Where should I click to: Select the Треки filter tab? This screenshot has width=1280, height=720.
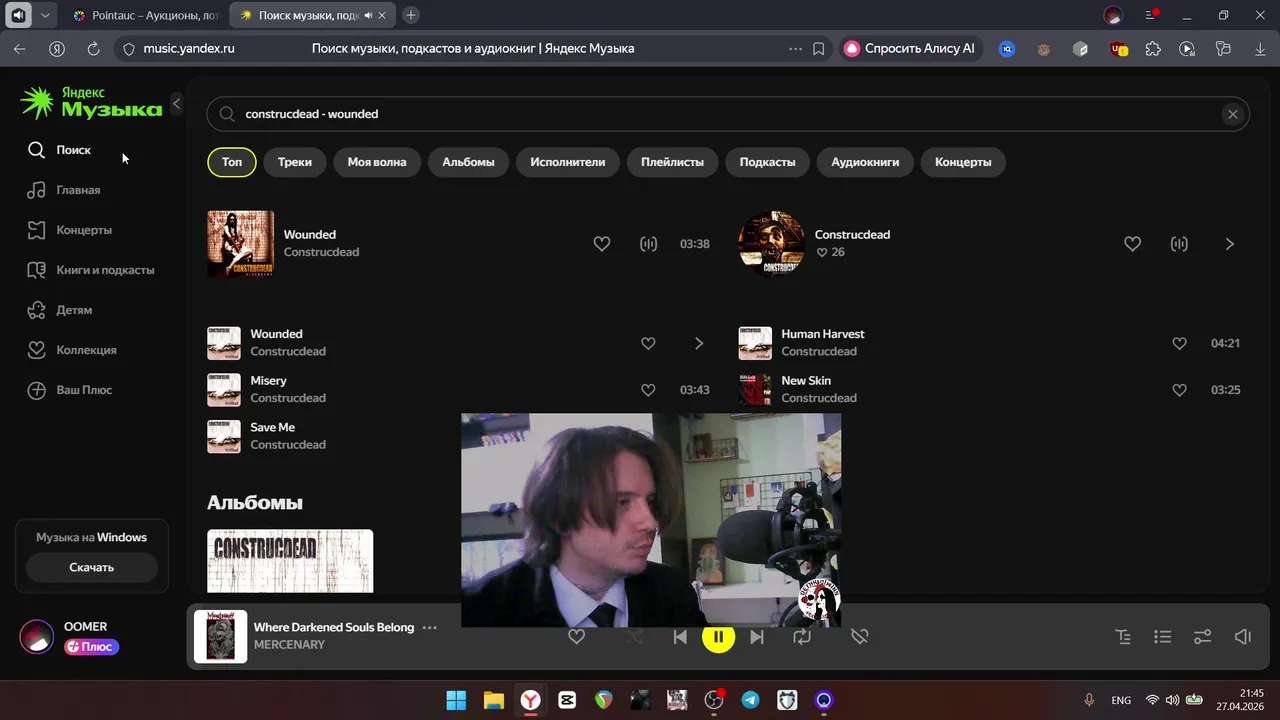295,162
